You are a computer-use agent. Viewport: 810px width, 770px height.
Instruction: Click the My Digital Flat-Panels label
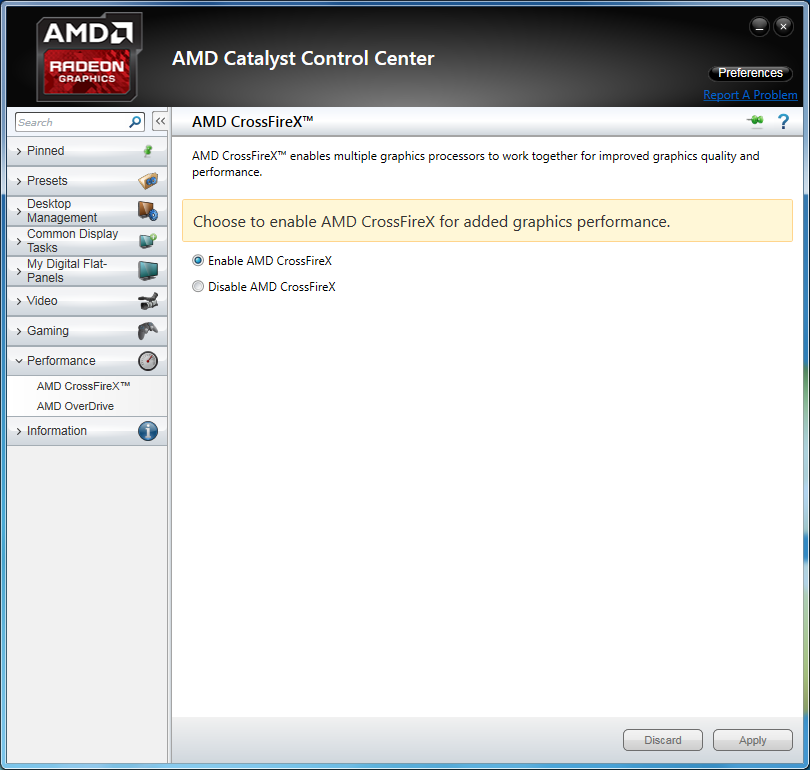pos(67,271)
